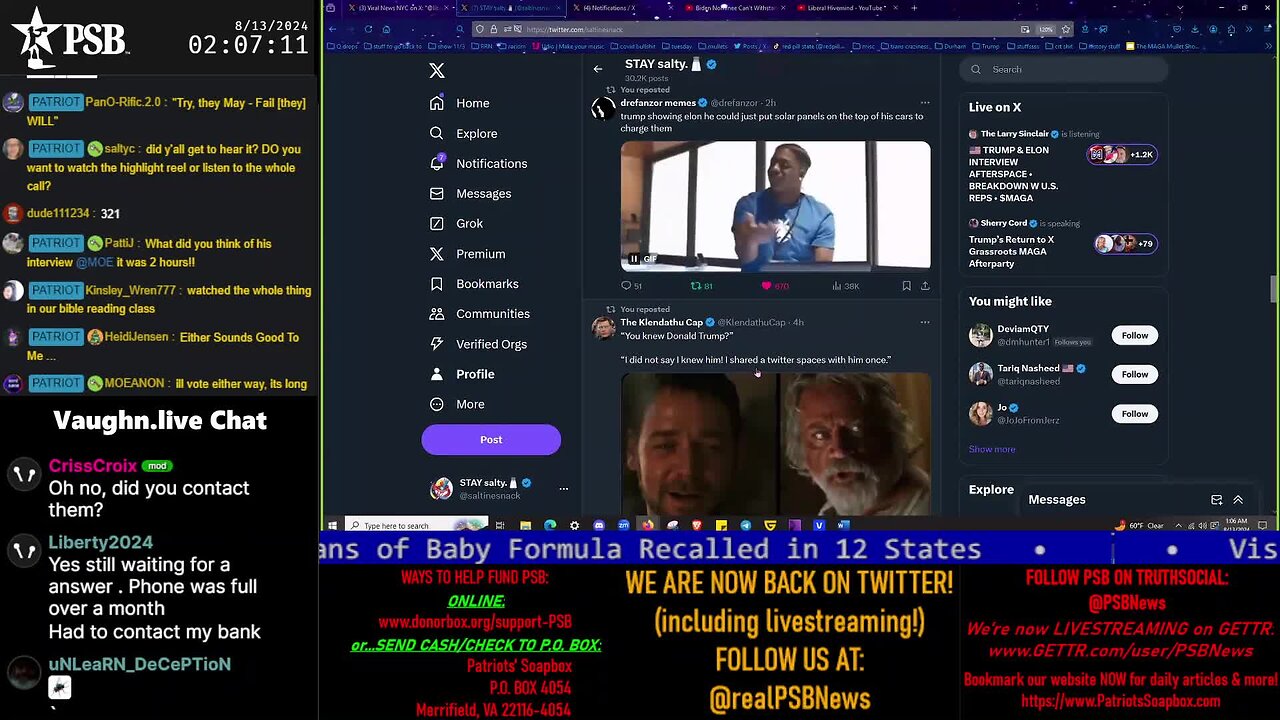Open Verified Orgs in the sidebar

pos(478,344)
